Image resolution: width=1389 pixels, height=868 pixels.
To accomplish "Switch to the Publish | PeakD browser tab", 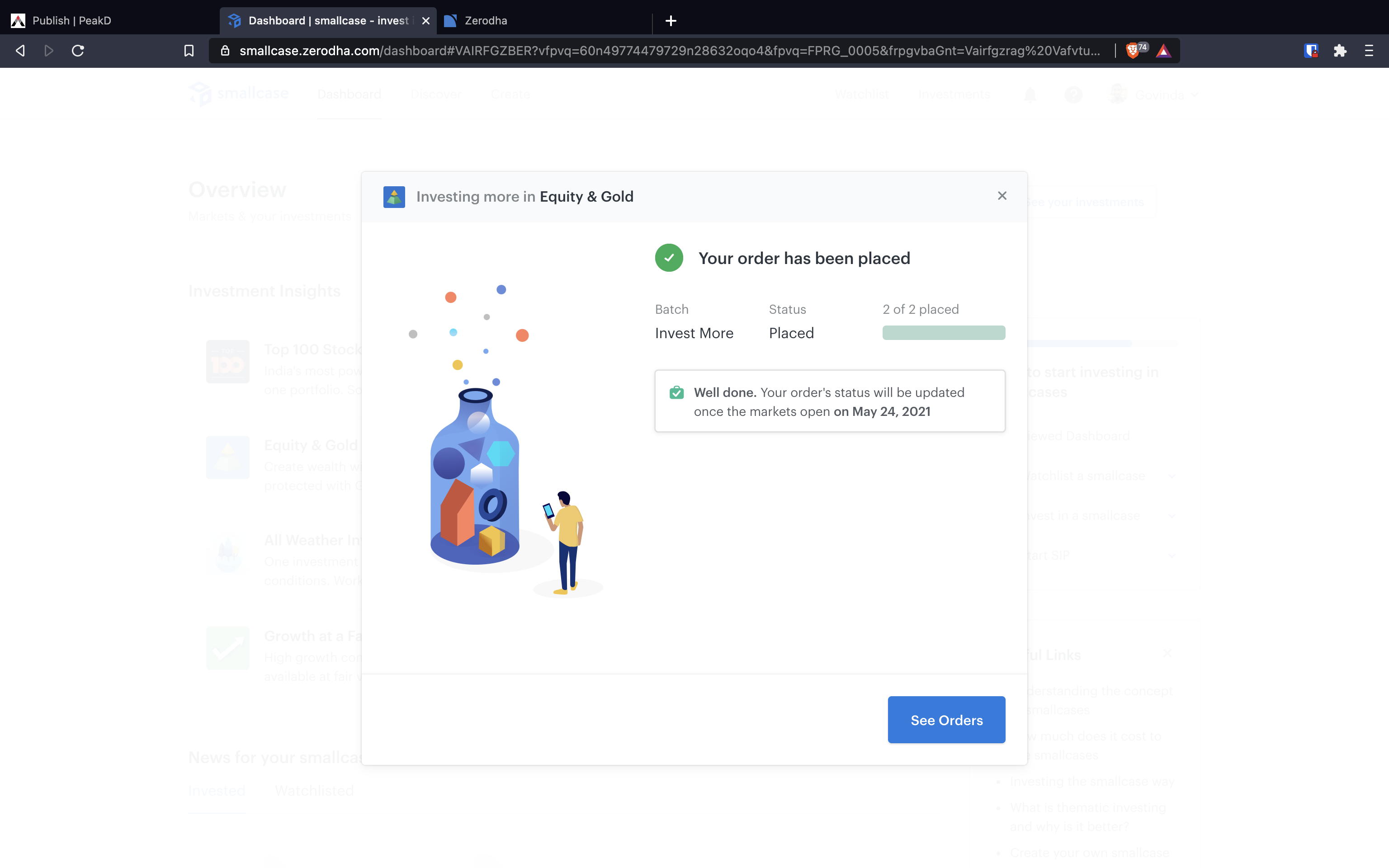I will pyautogui.click(x=109, y=21).
